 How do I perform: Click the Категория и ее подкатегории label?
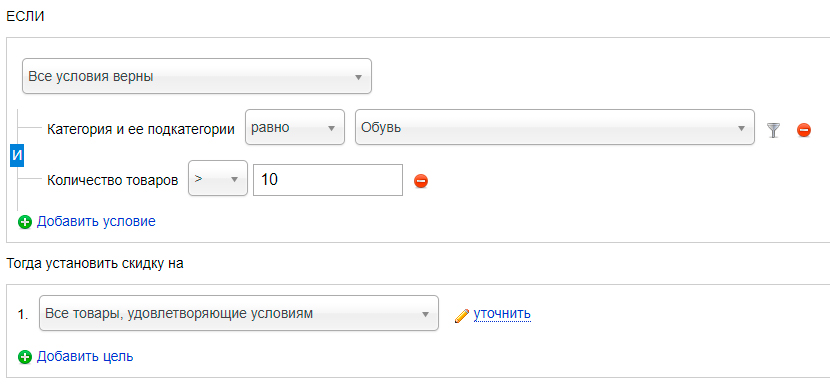141,129
